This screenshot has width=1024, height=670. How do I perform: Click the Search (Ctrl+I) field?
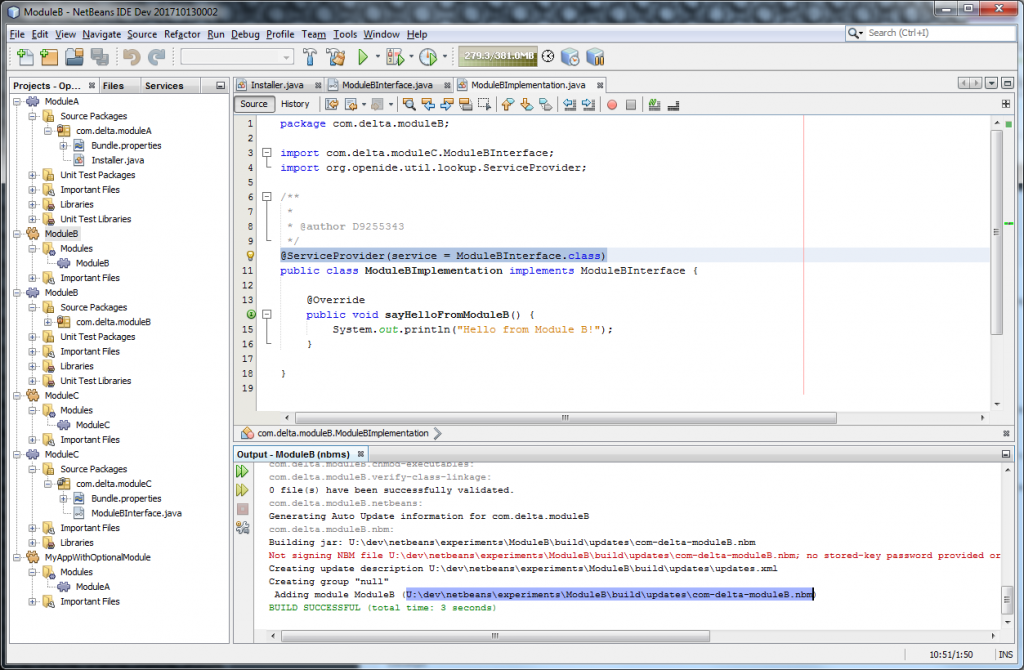click(931, 33)
